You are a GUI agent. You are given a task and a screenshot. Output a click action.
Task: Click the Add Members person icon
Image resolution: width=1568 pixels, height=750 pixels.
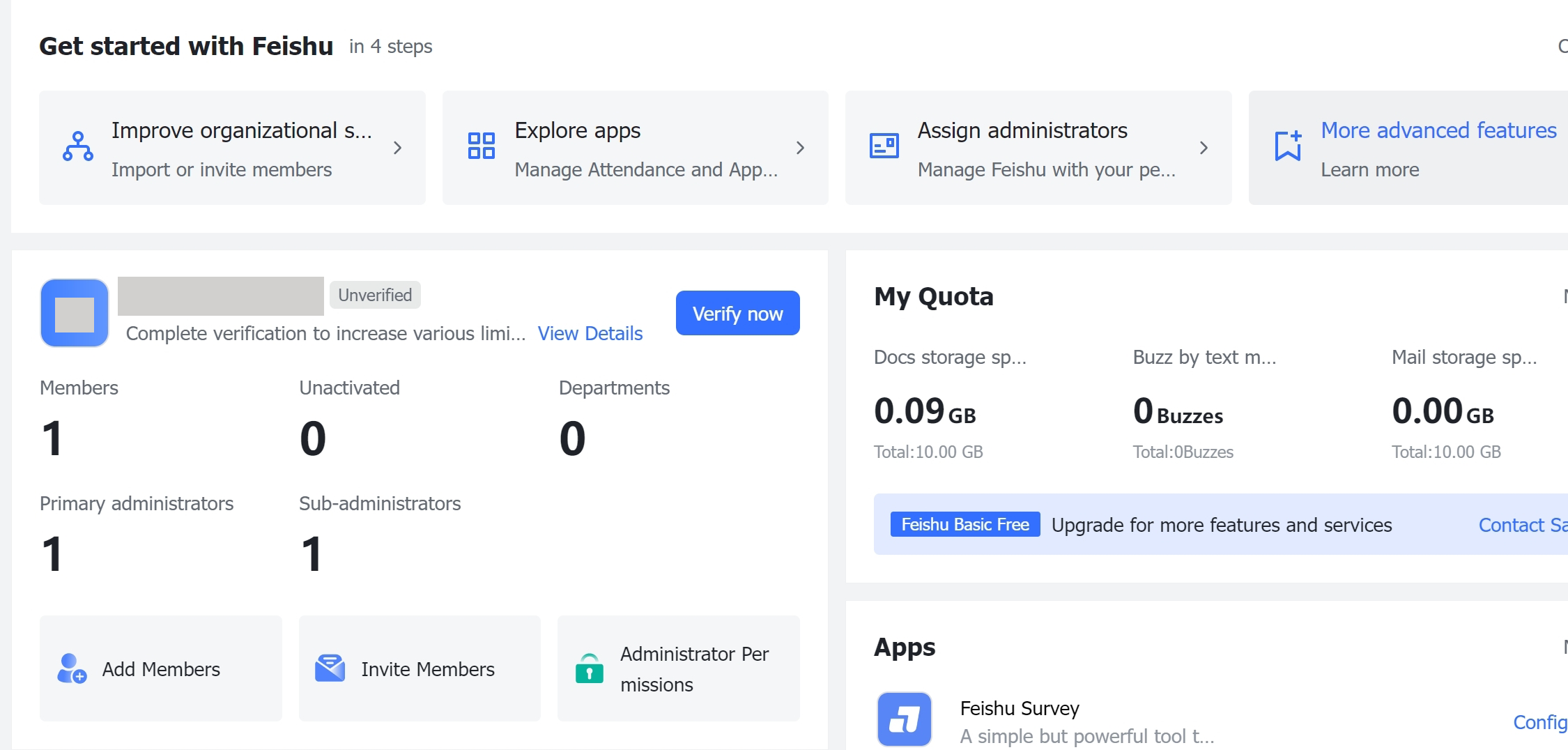tap(72, 668)
